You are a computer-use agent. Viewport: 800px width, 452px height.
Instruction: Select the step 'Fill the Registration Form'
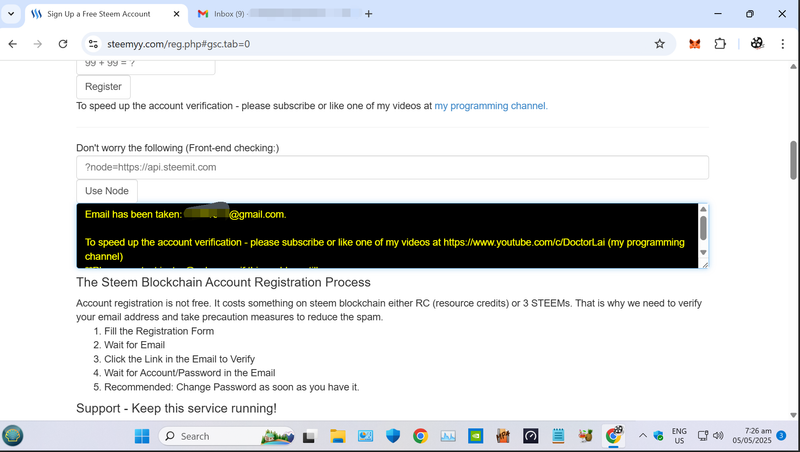click(x=159, y=331)
